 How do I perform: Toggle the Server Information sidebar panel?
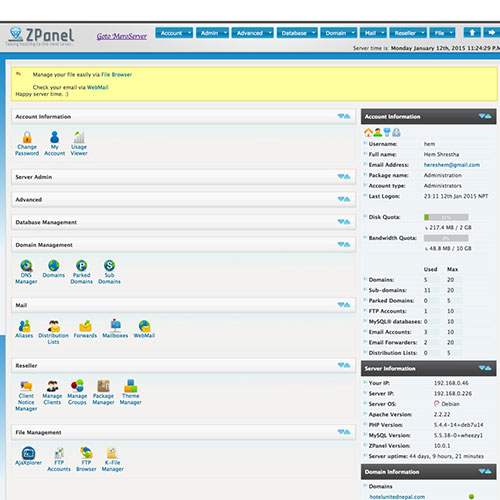(485, 368)
